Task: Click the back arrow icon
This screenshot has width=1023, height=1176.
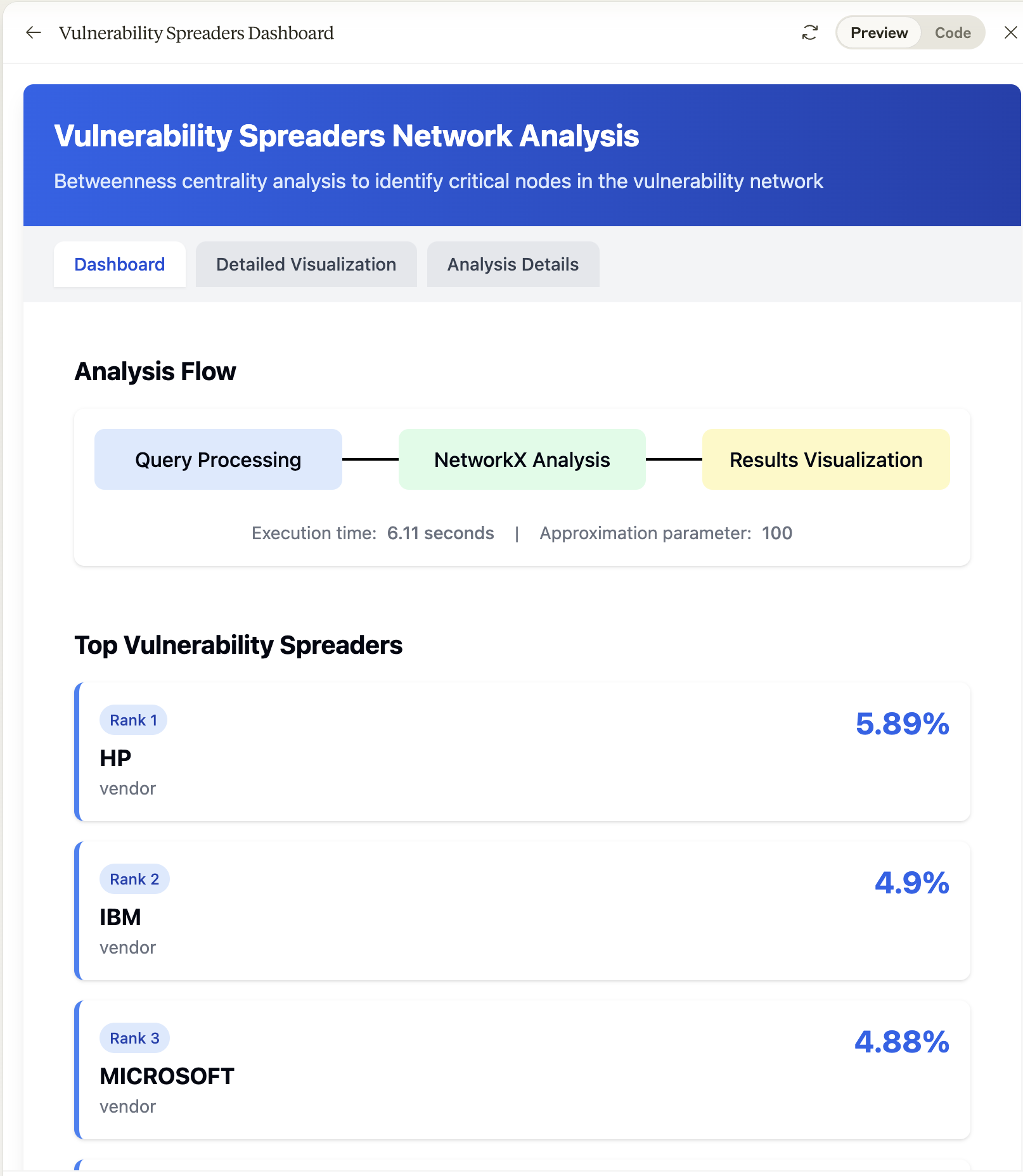Action: coord(33,32)
